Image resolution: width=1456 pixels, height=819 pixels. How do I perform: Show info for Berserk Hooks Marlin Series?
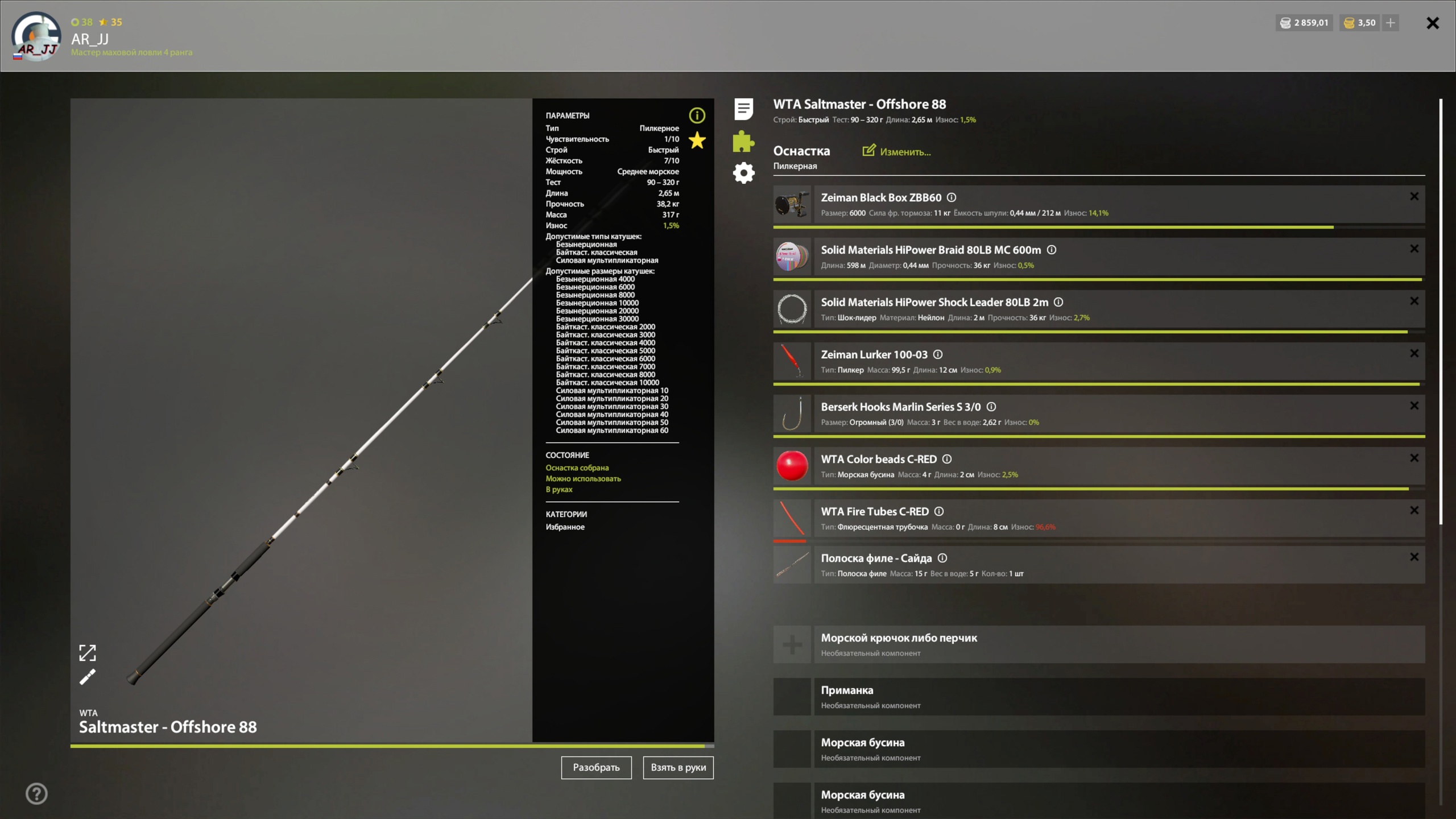(x=991, y=407)
